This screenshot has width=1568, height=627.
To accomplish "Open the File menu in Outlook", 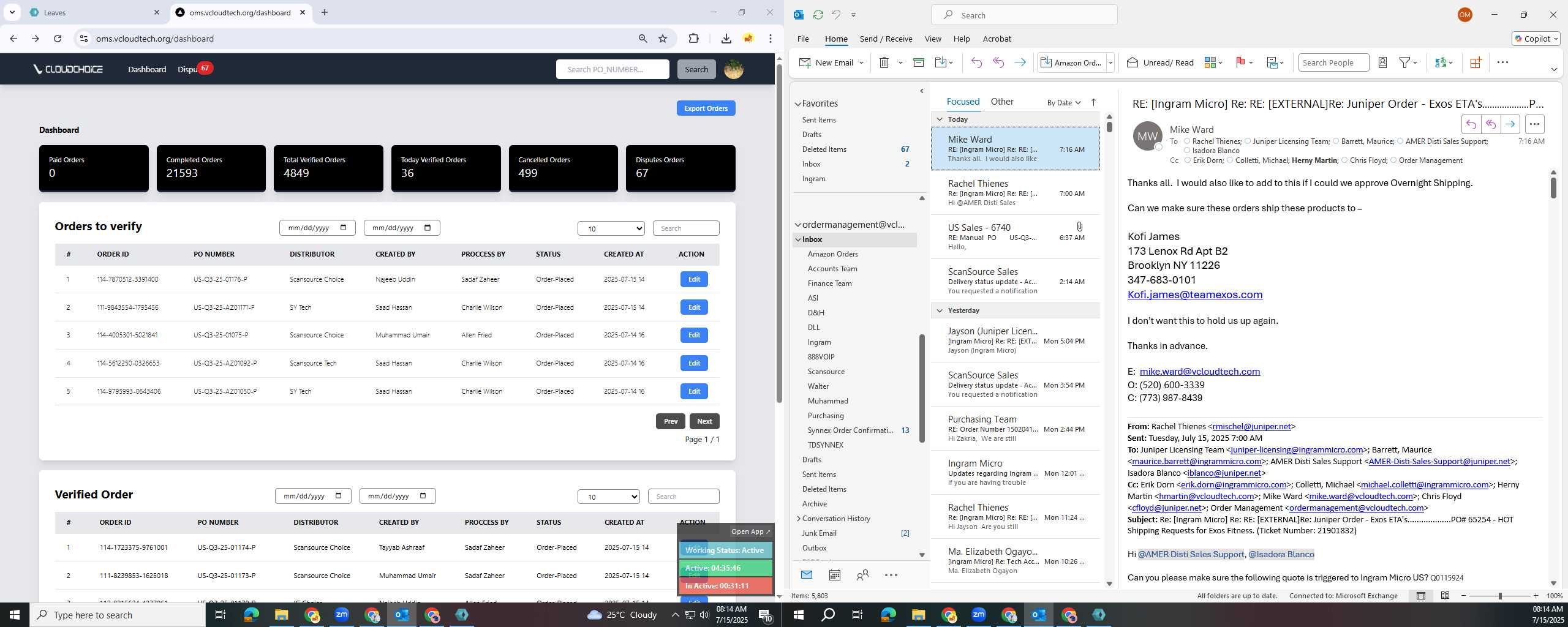I will coord(802,39).
